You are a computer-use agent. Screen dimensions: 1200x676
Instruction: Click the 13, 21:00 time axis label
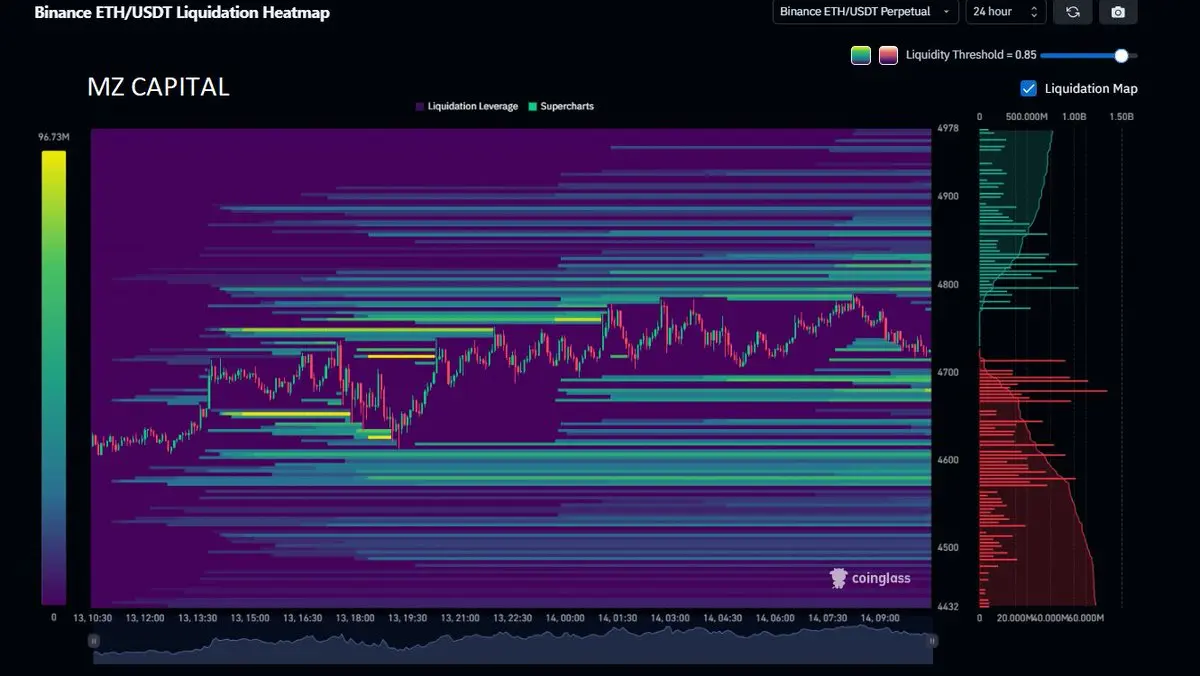coord(460,618)
